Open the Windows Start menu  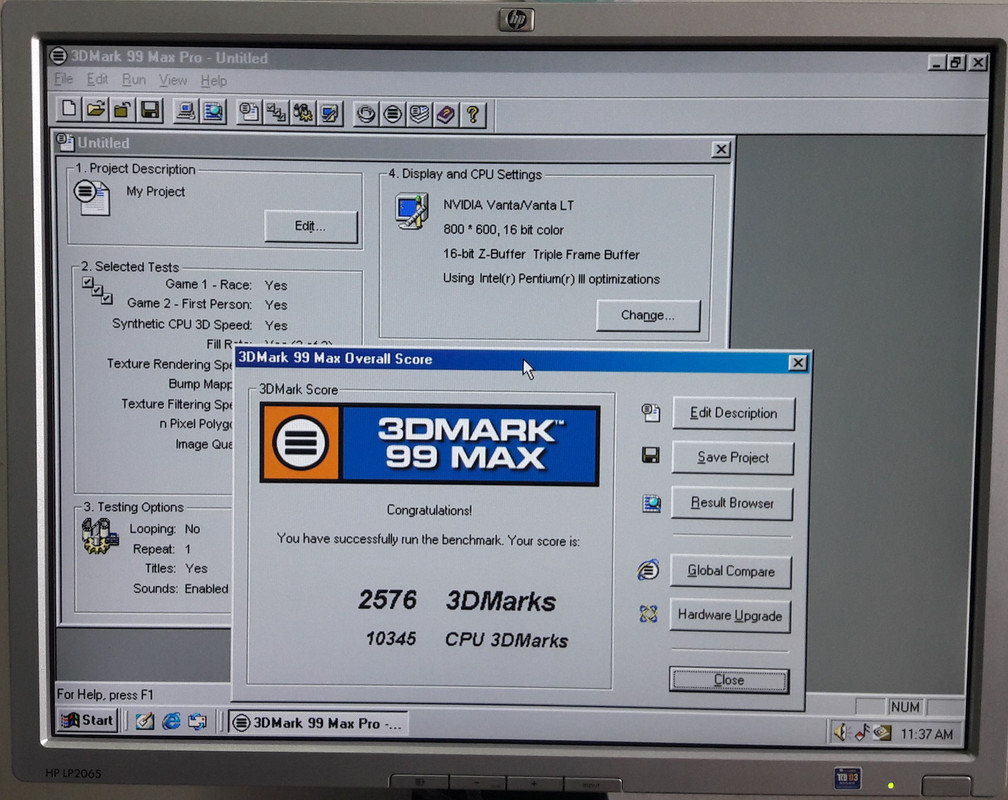(87, 720)
